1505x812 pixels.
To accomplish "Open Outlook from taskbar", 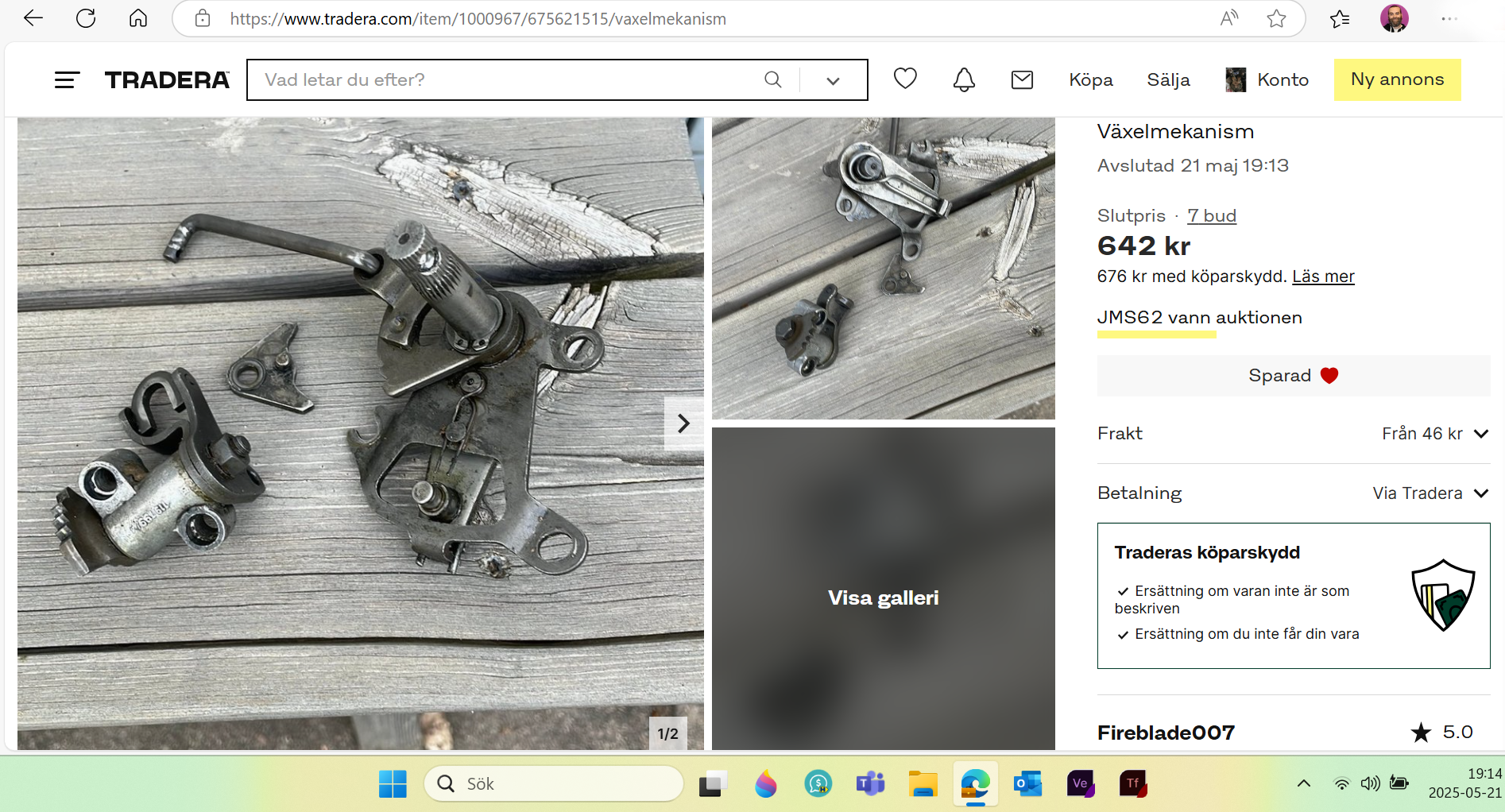I will (x=1027, y=784).
